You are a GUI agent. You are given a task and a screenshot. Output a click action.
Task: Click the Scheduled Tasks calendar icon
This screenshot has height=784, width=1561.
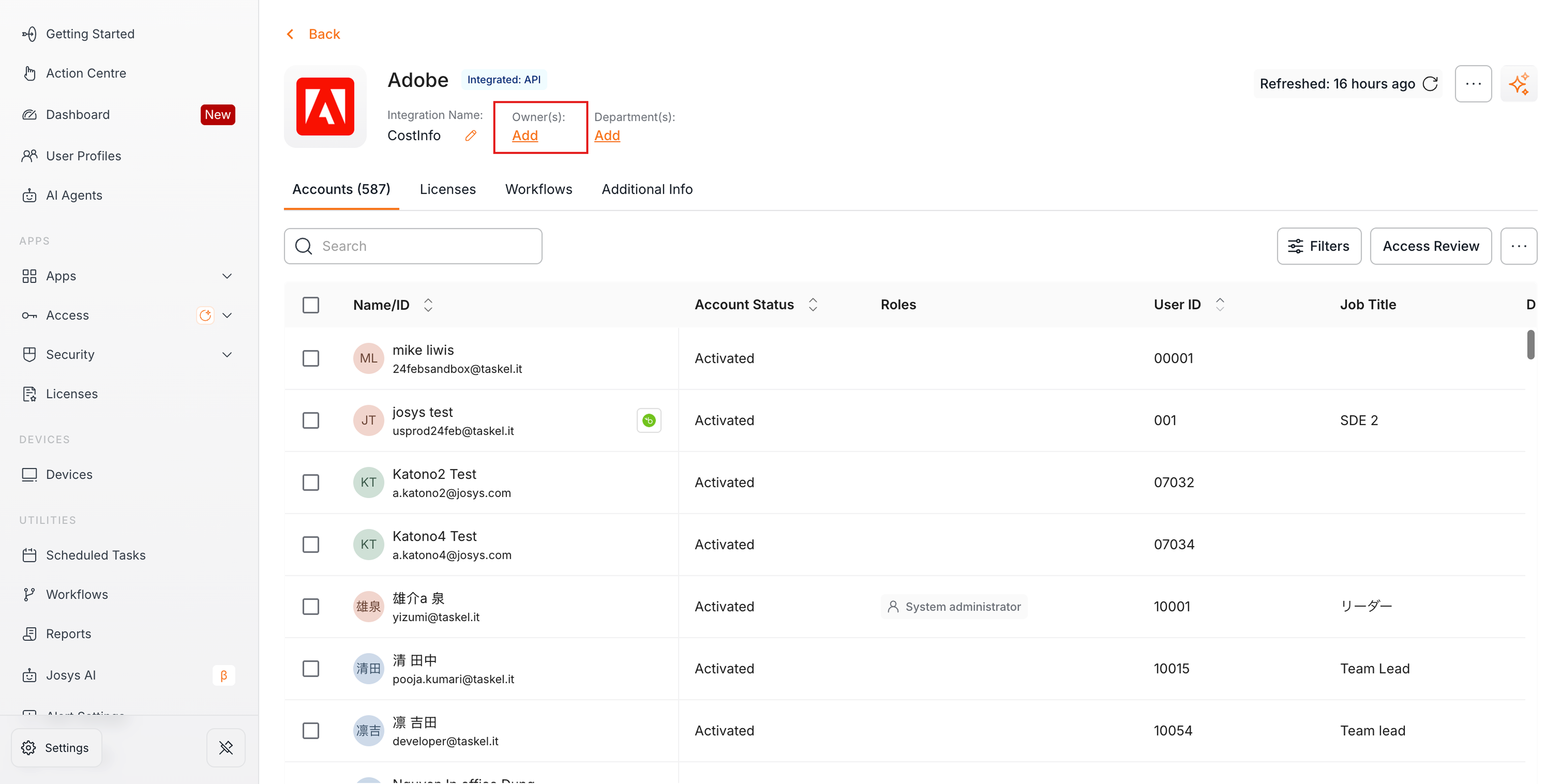[29, 555]
